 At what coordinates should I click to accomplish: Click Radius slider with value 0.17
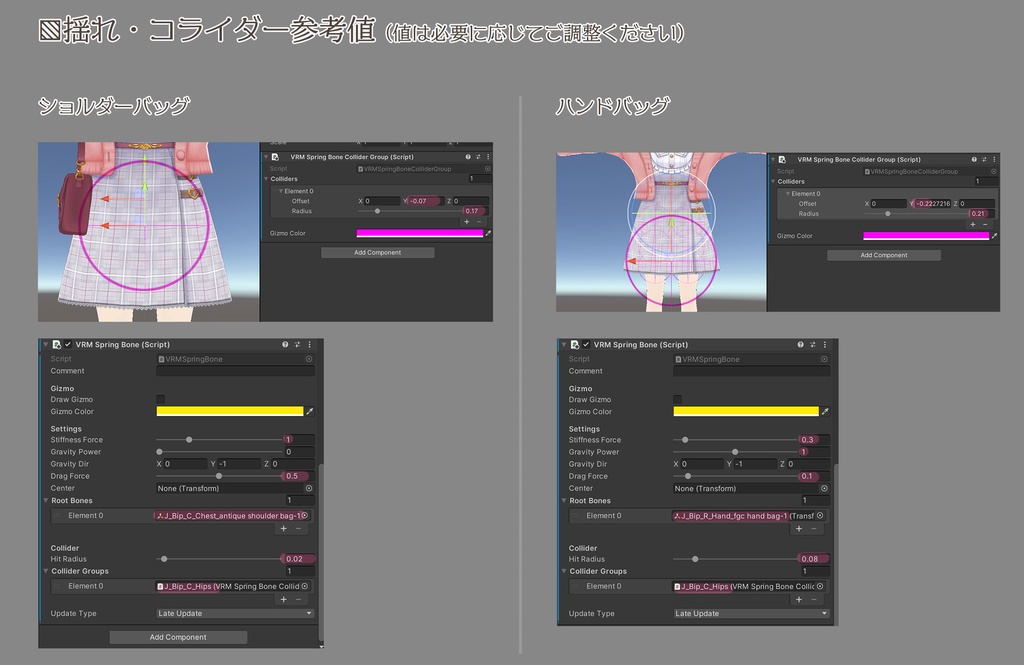pyautogui.click(x=410, y=211)
